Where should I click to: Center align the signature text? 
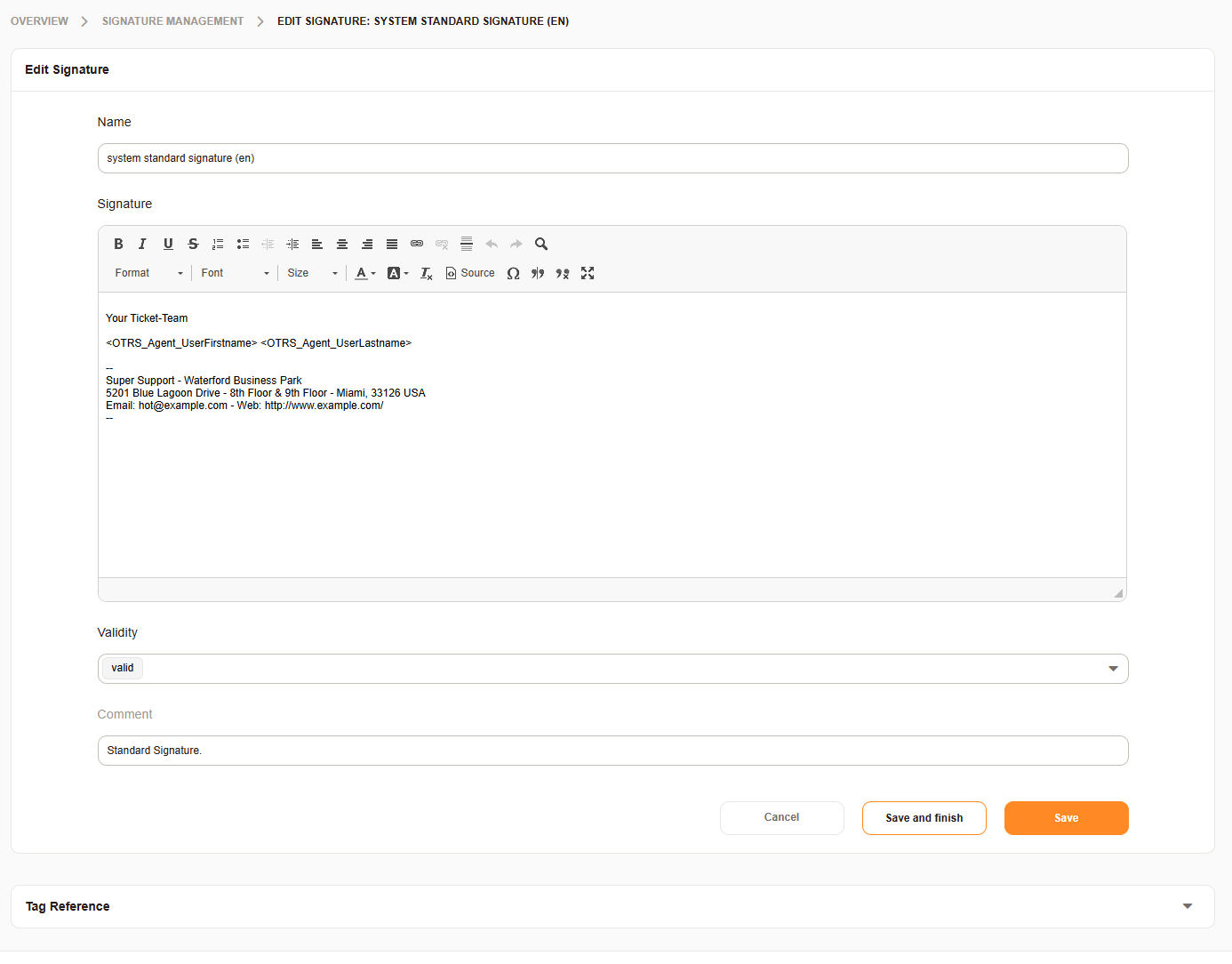coord(342,244)
